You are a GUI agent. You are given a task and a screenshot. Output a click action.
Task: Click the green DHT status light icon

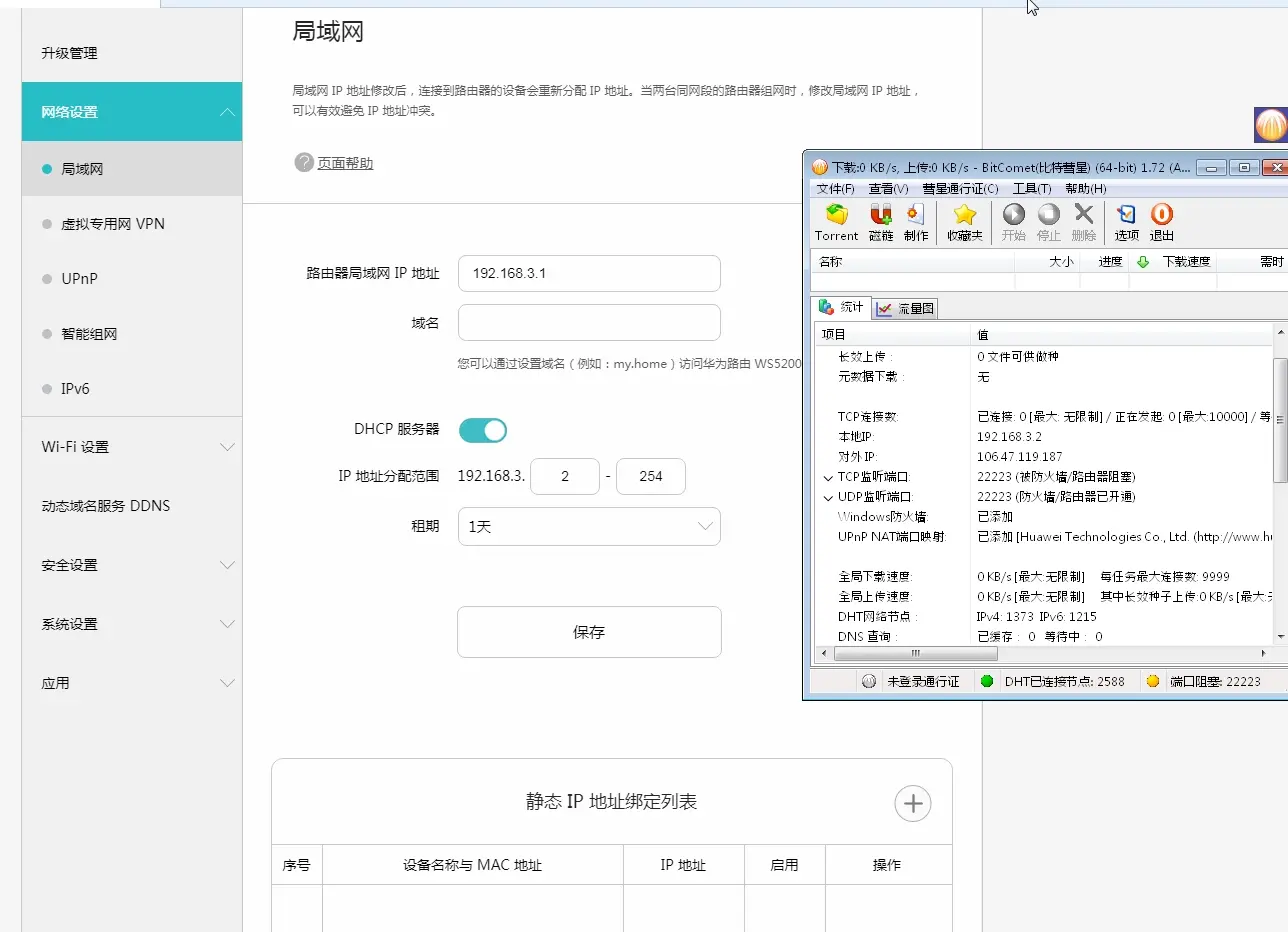pyautogui.click(x=986, y=681)
